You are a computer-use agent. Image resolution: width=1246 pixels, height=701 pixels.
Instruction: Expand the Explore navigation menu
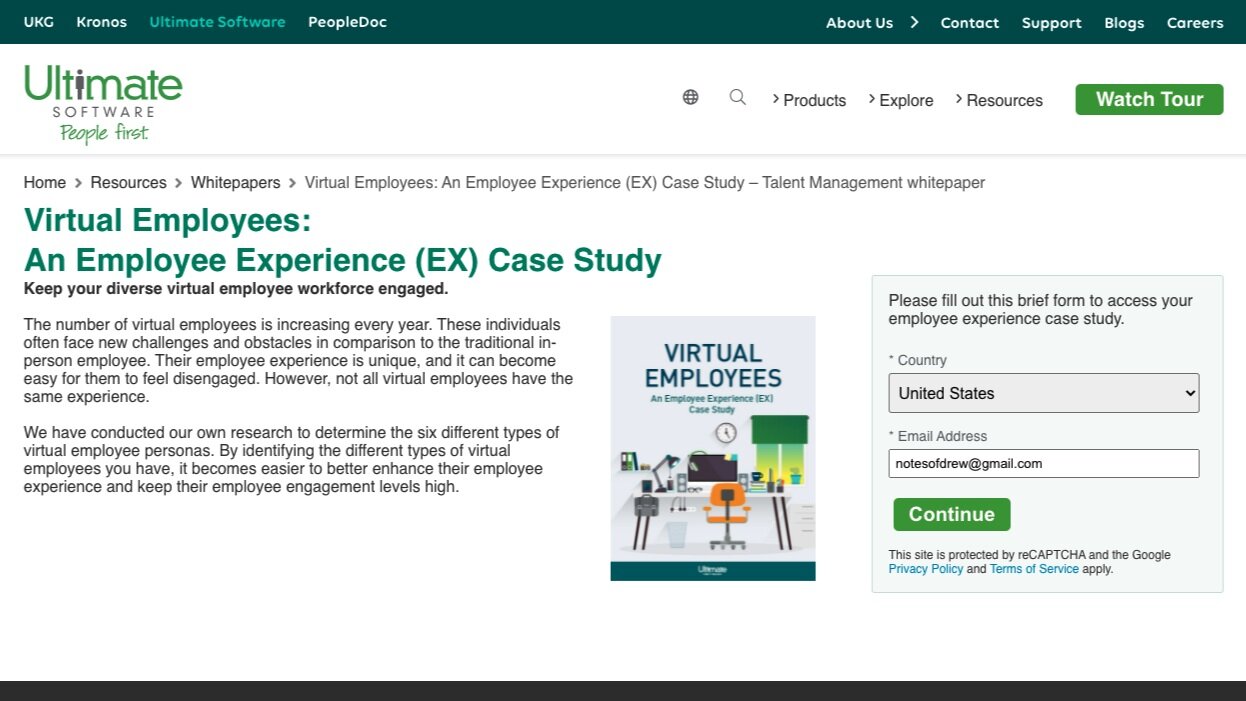pos(906,100)
